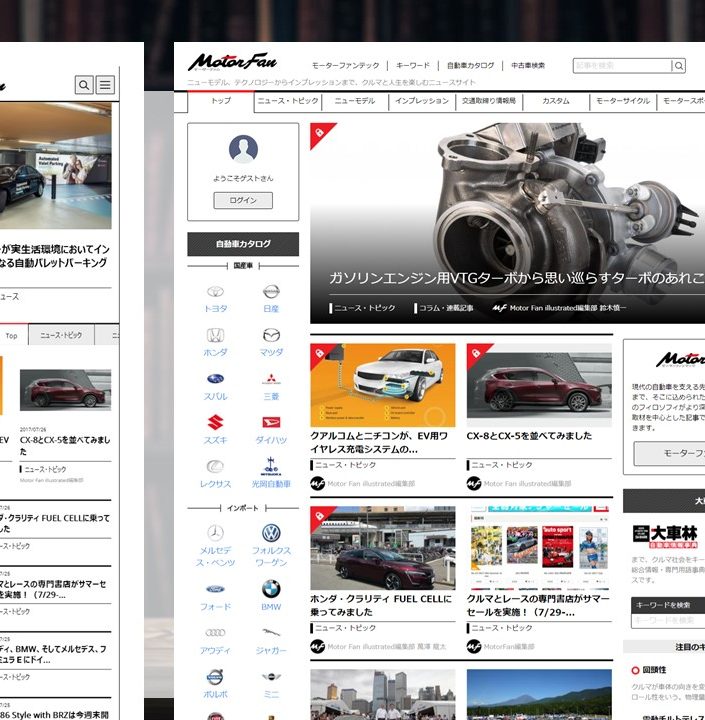Click the search magnifier in desktop header
Image resolution: width=705 pixels, height=720 pixels.
tap(678, 66)
